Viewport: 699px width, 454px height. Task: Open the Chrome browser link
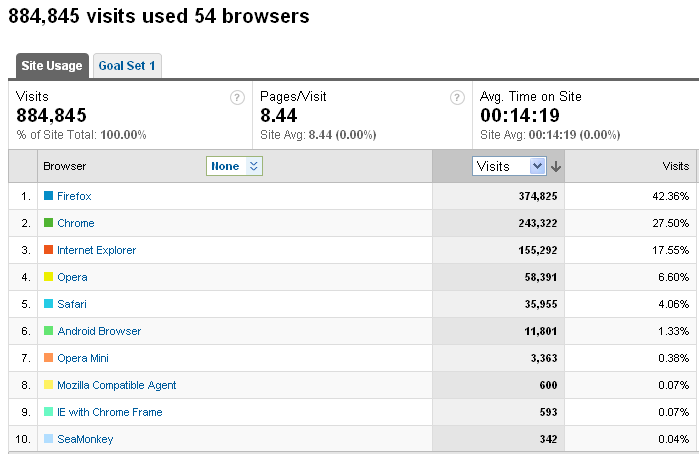point(76,223)
